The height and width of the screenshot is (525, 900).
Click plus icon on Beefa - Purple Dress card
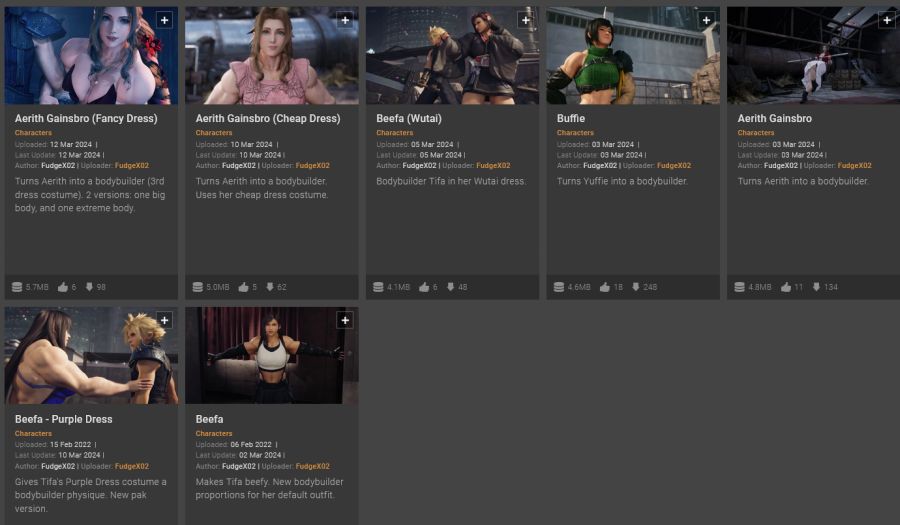coord(165,320)
